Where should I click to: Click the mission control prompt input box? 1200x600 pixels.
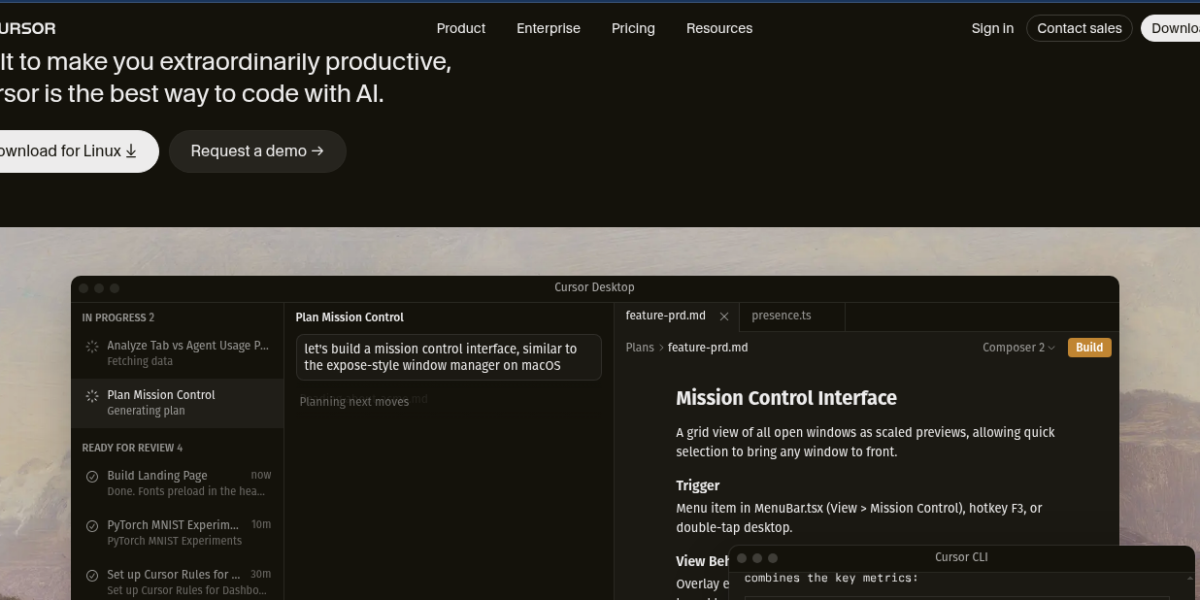coord(448,357)
